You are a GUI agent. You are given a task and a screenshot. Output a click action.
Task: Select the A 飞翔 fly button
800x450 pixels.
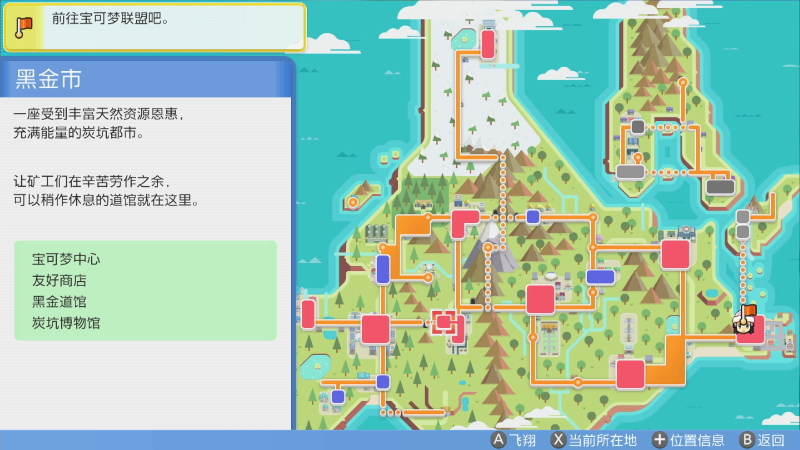(x=514, y=440)
